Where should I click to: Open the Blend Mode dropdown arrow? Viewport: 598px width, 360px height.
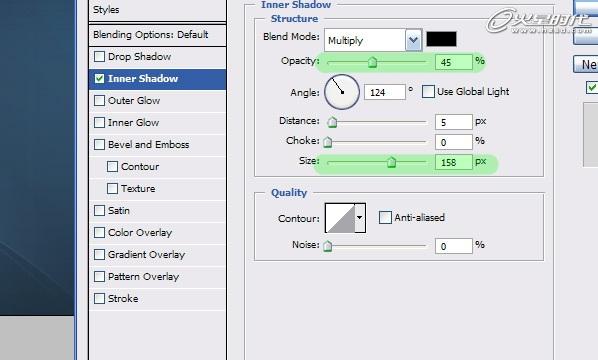pyautogui.click(x=413, y=40)
